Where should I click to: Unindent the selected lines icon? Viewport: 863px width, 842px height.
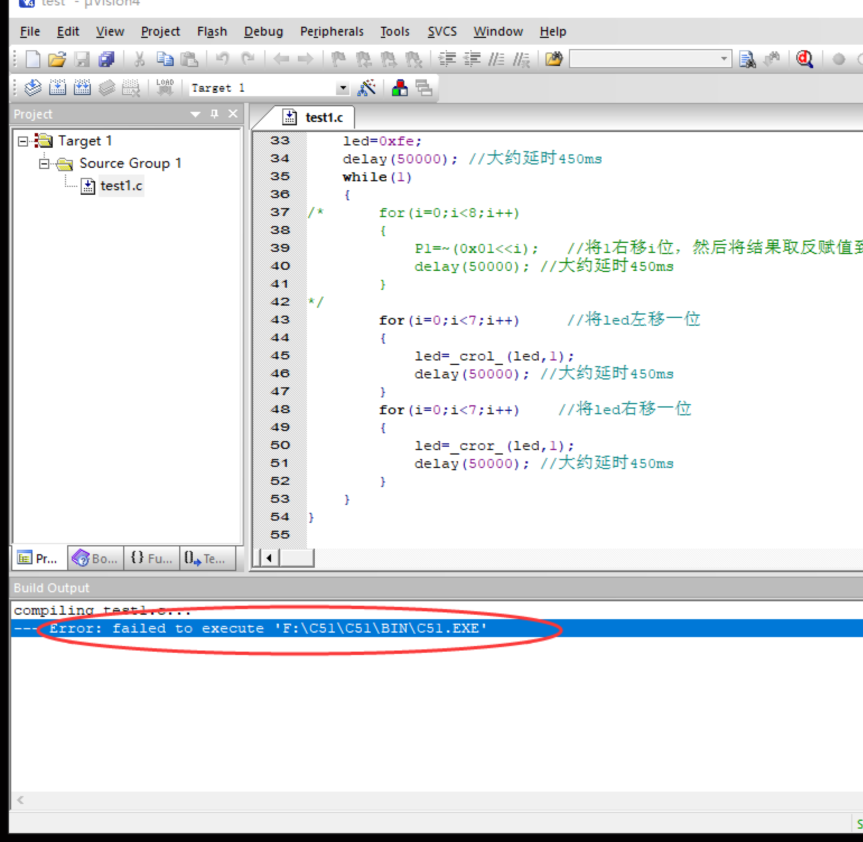[x=472, y=59]
